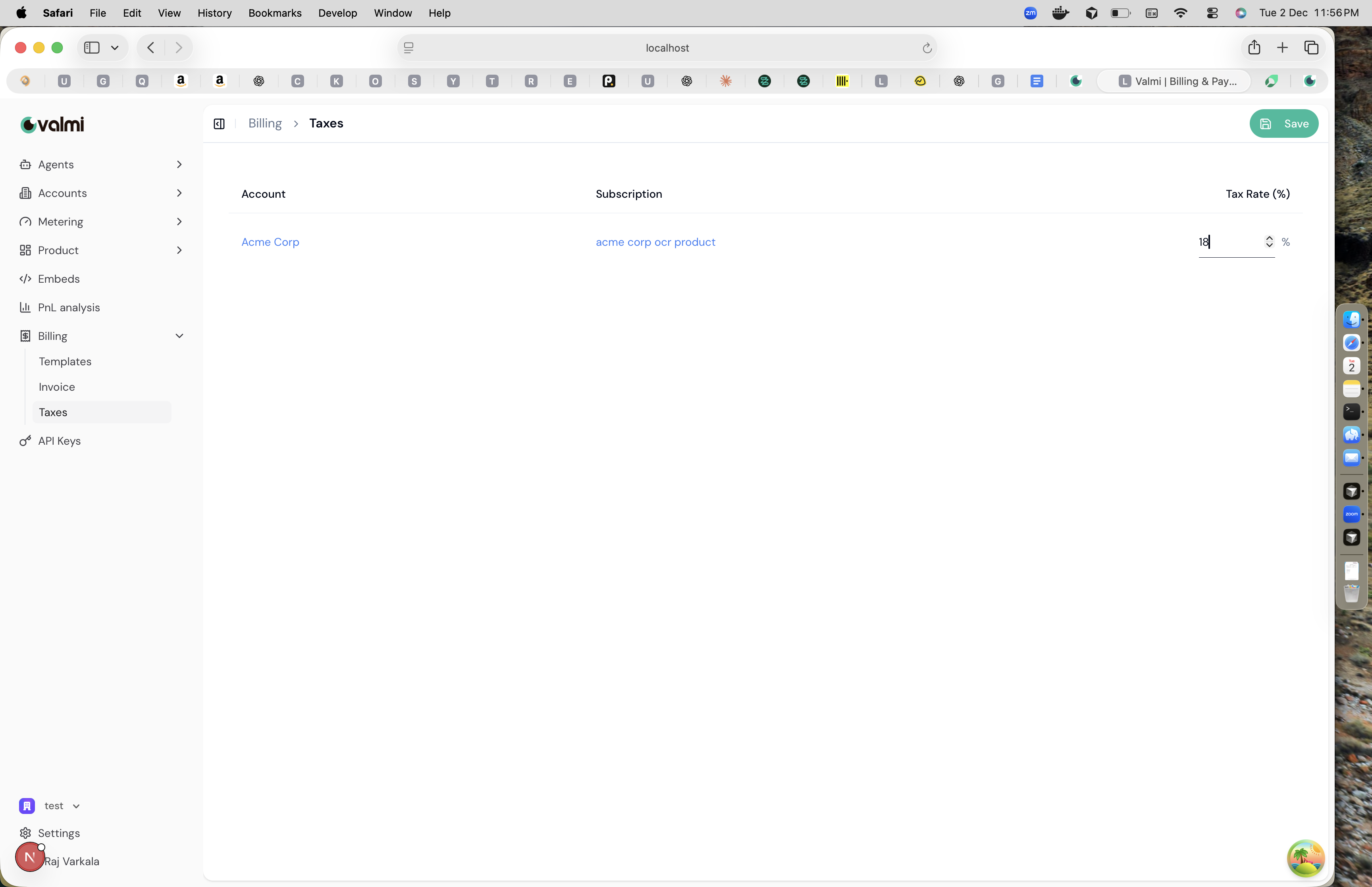Open the Develop menu
The width and height of the screenshot is (1372, 887).
point(337,13)
